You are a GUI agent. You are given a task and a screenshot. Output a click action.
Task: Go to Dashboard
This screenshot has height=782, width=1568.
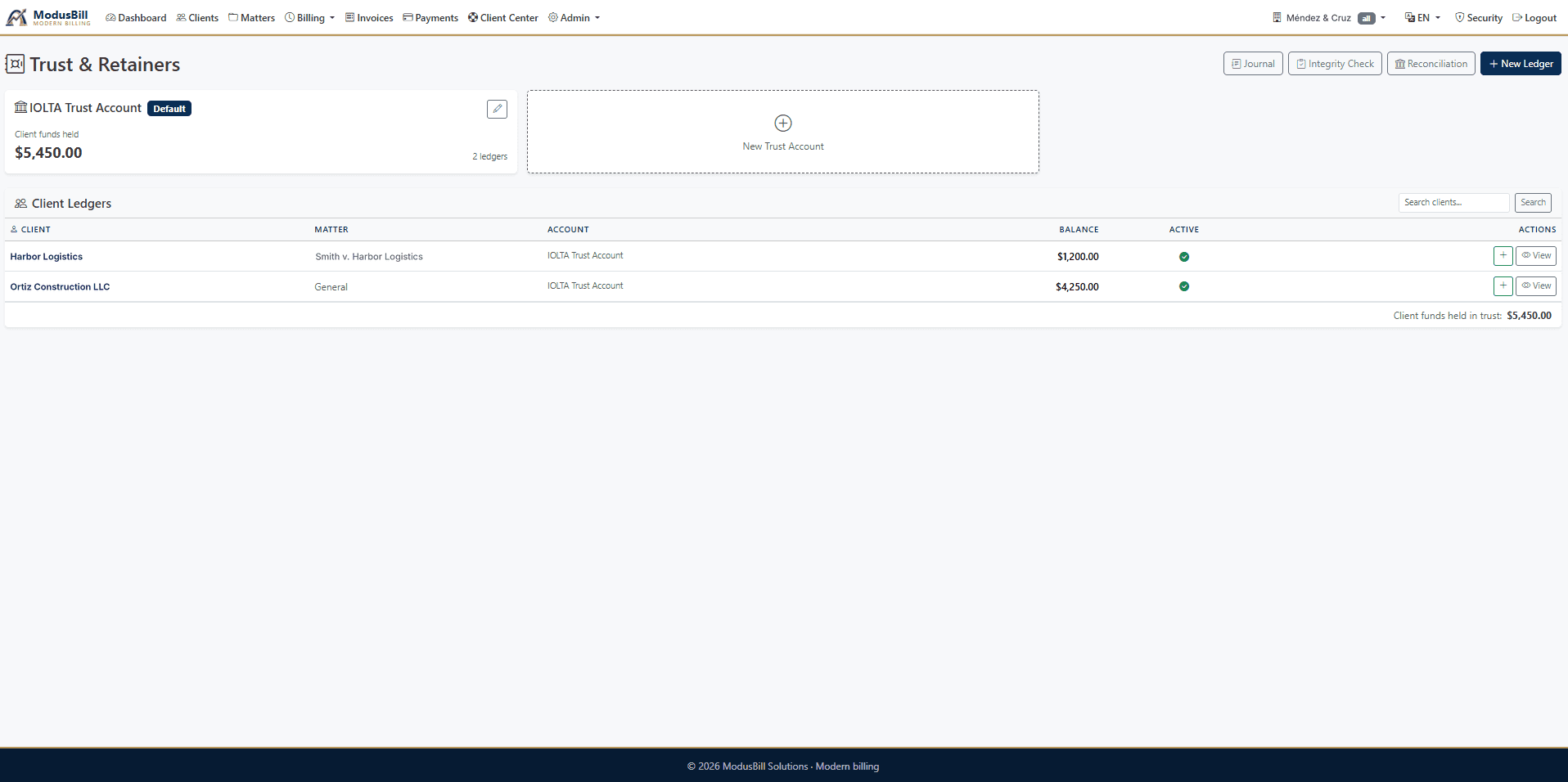pyautogui.click(x=136, y=18)
